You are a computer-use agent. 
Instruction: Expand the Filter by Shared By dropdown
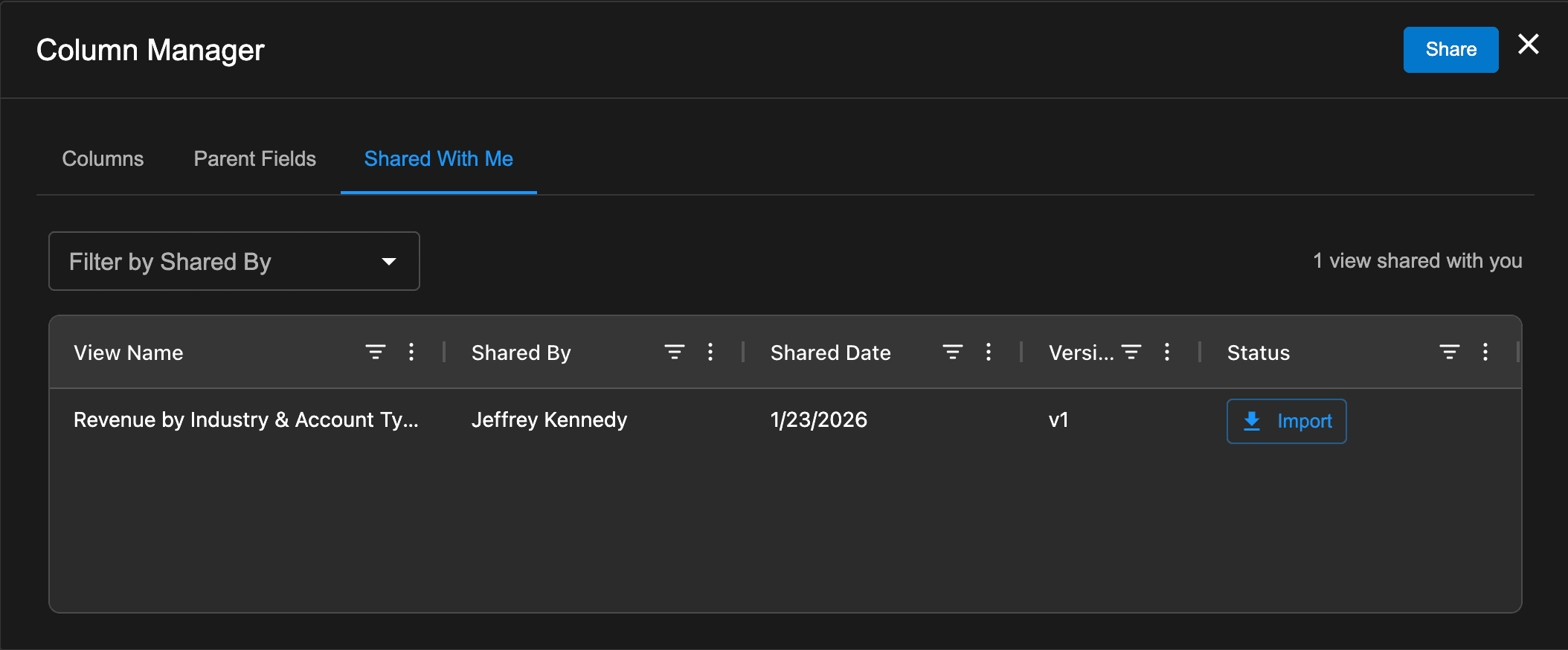[234, 261]
